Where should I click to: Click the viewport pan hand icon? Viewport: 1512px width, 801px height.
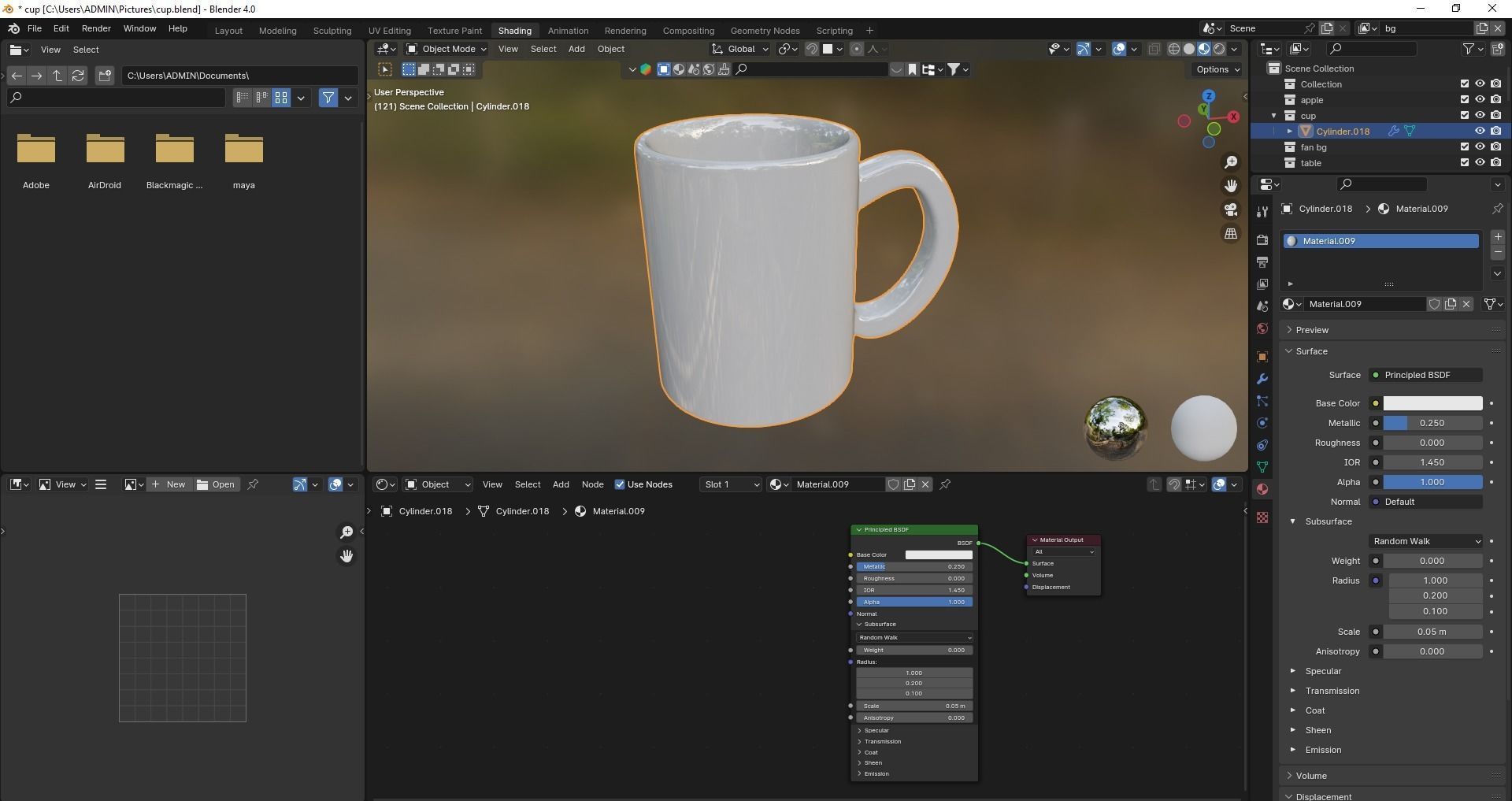1230,186
